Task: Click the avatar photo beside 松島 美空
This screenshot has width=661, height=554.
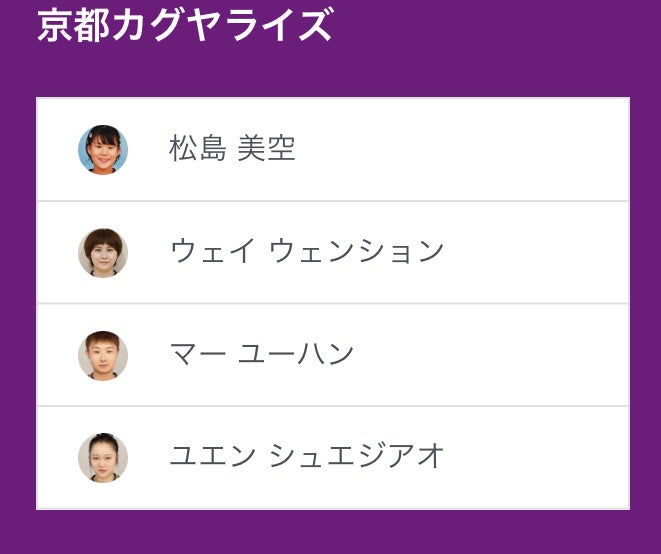Action: (x=103, y=150)
